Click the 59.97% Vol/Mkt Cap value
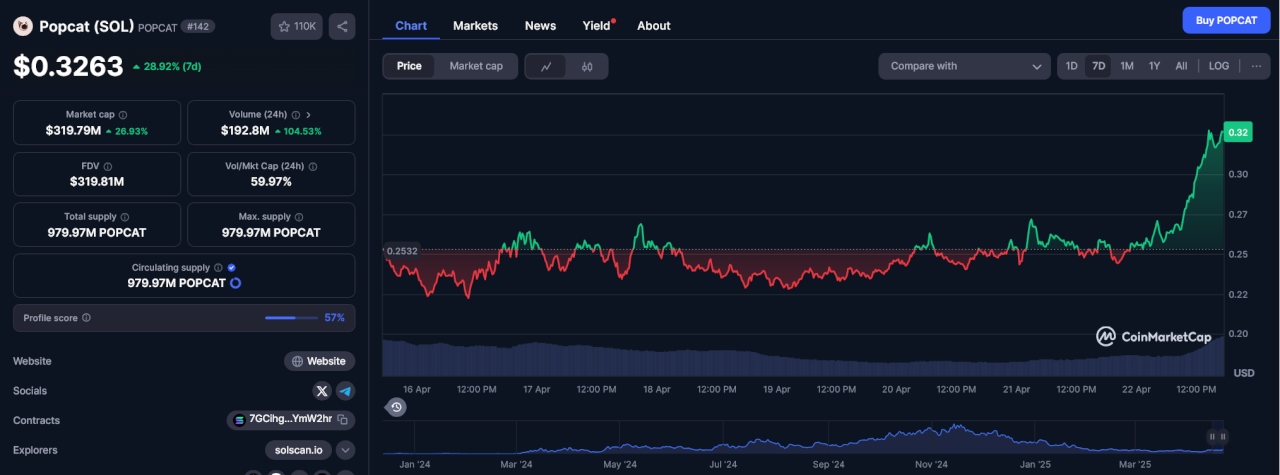This screenshot has width=1280, height=475. point(271,182)
